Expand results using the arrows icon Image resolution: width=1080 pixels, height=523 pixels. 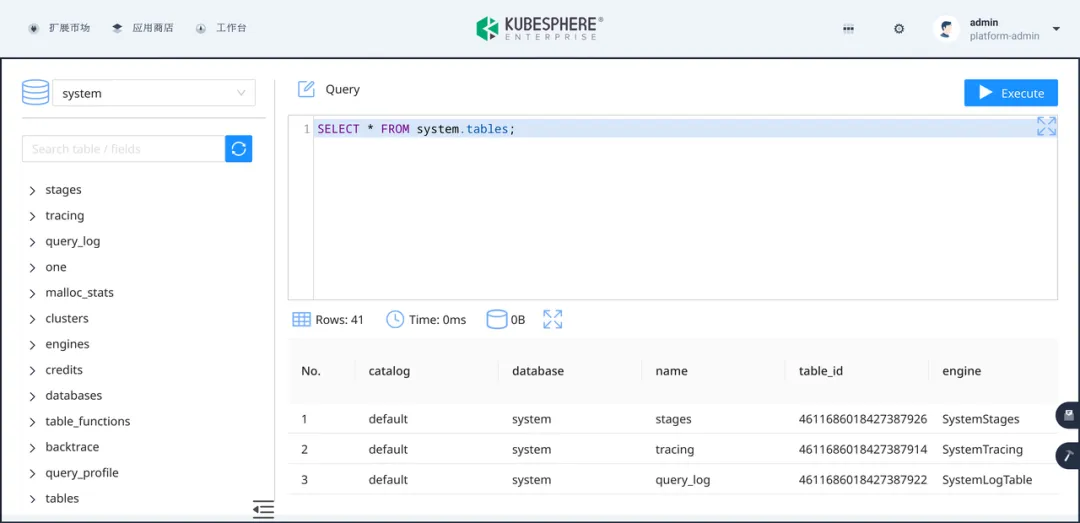pyautogui.click(x=553, y=319)
